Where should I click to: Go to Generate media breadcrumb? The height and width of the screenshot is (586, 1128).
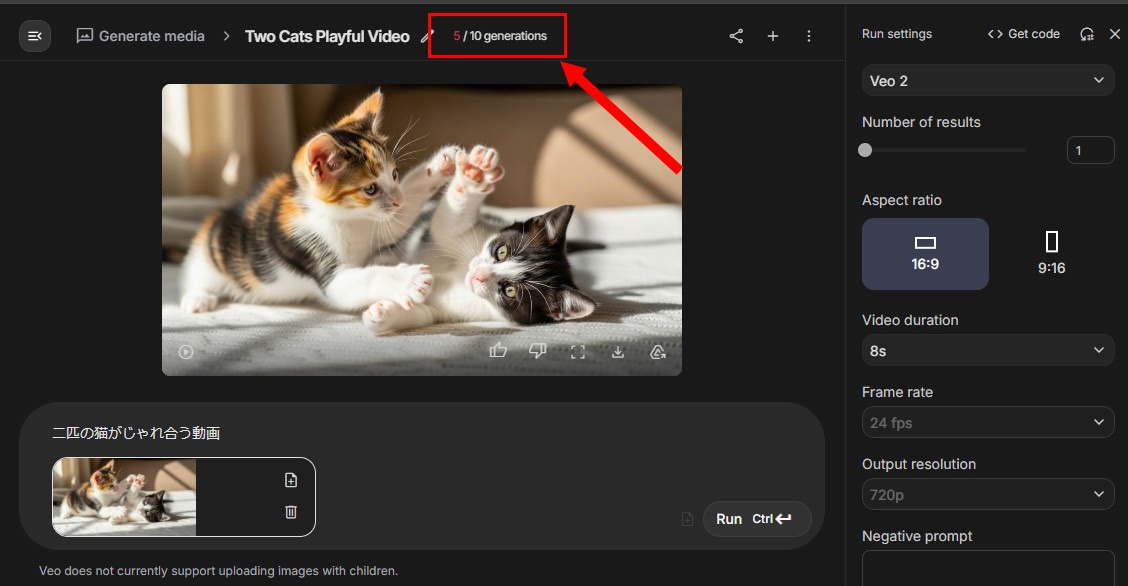(141, 36)
